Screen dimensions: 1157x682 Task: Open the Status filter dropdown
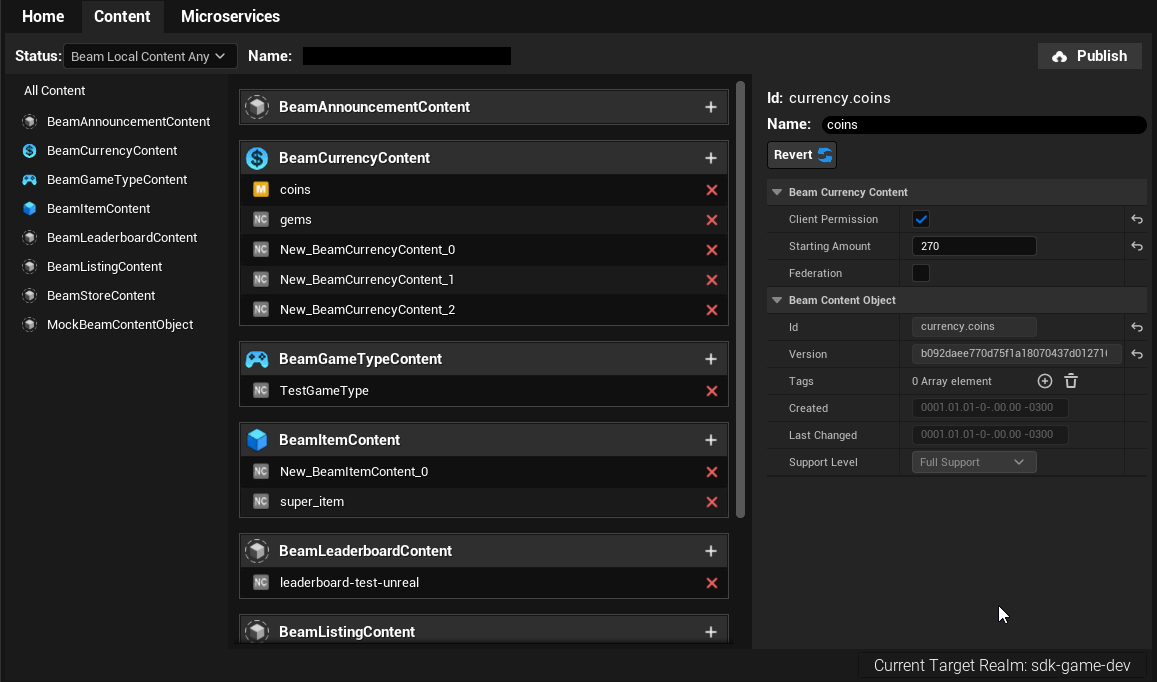coord(150,57)
